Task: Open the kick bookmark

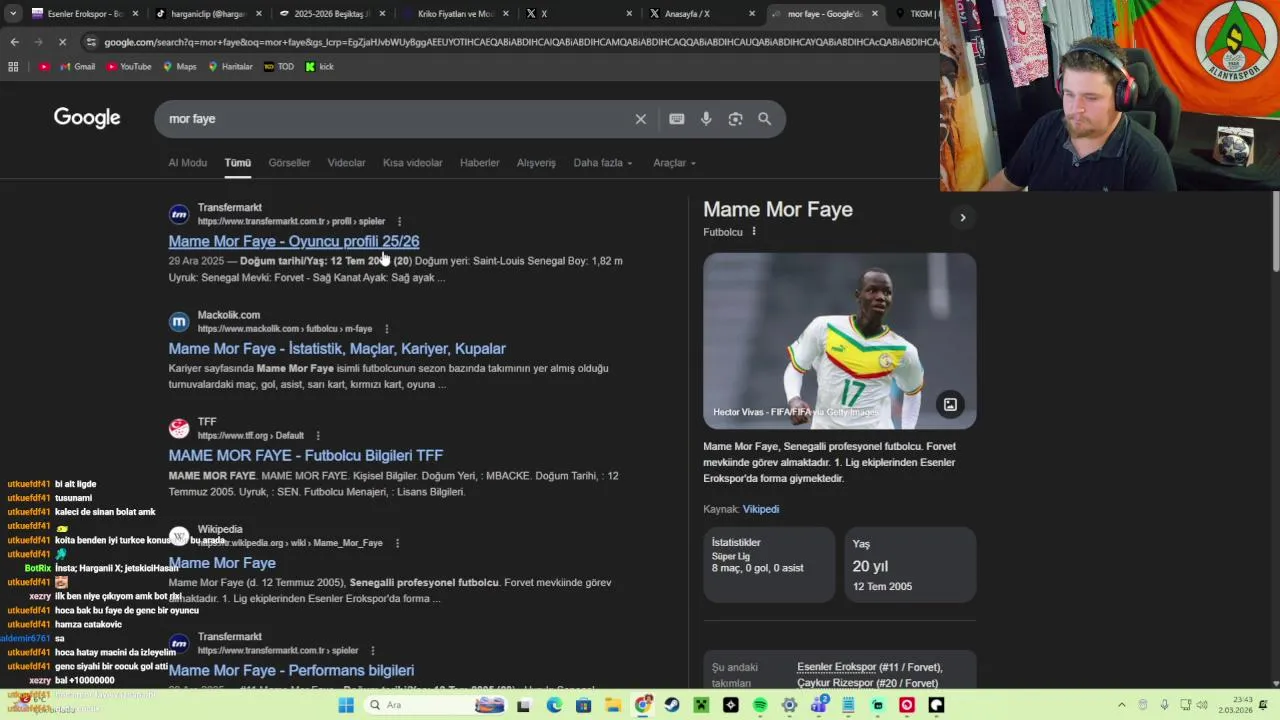Action: [x=320, y=67]
